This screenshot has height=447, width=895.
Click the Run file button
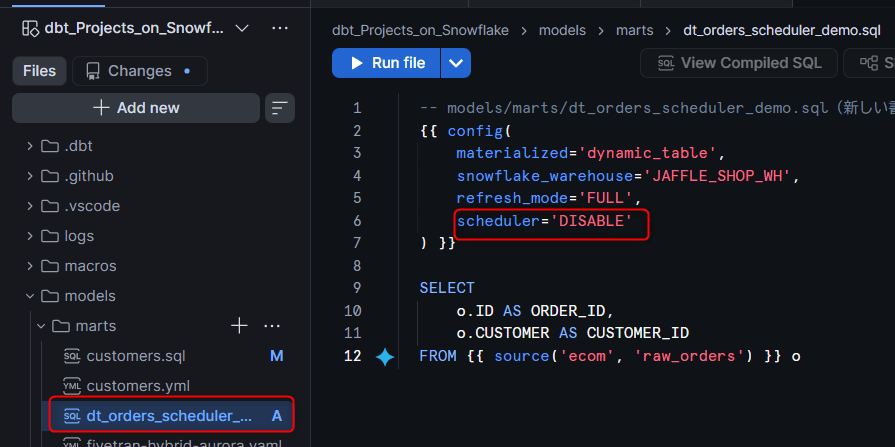(x=386, y=63)
